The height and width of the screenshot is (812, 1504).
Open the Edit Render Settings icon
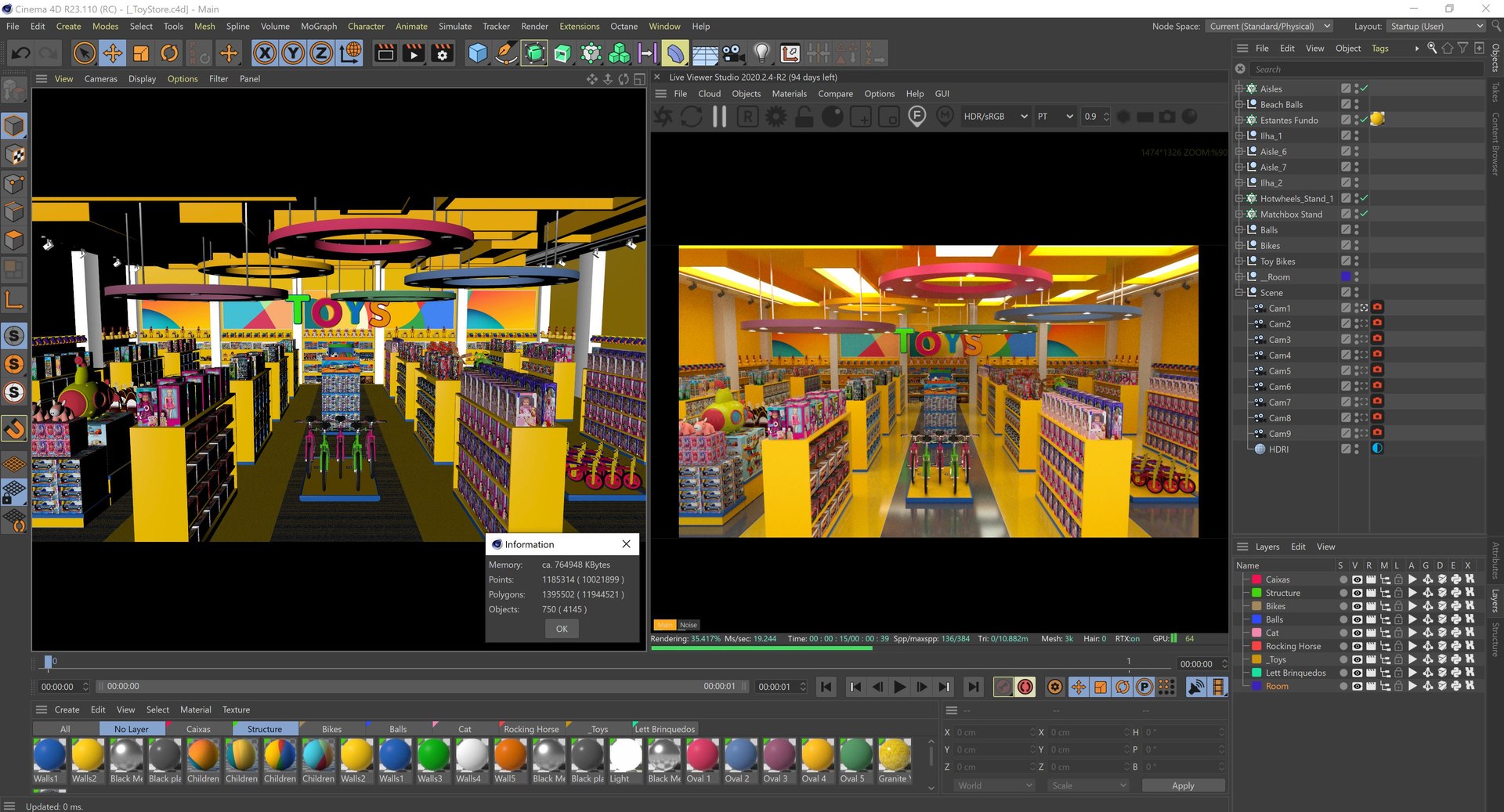443,53
